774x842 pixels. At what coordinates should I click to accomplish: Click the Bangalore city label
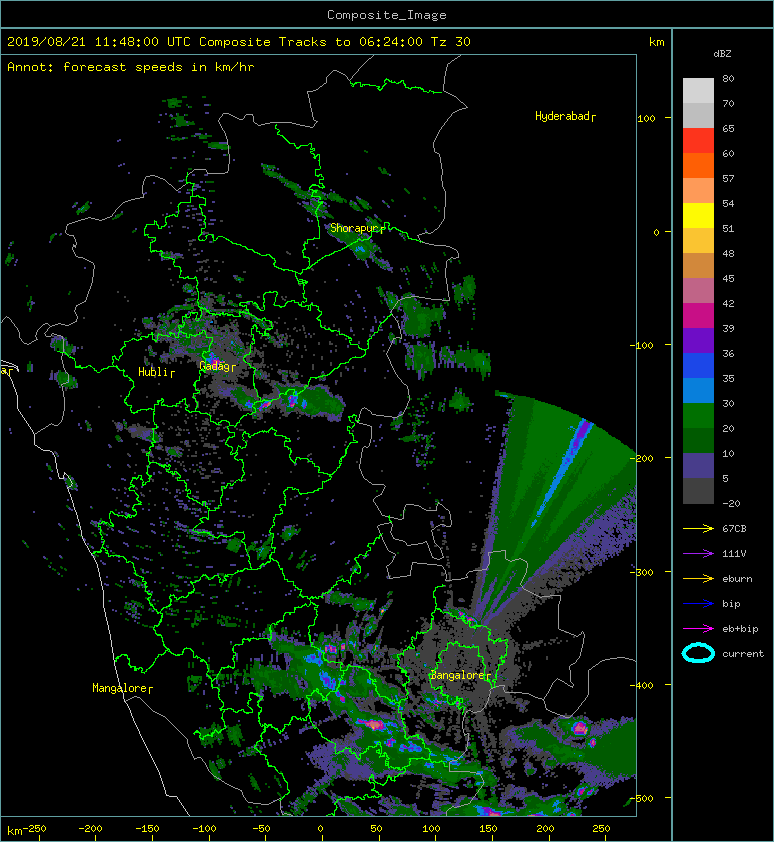(x=460, y=675)
